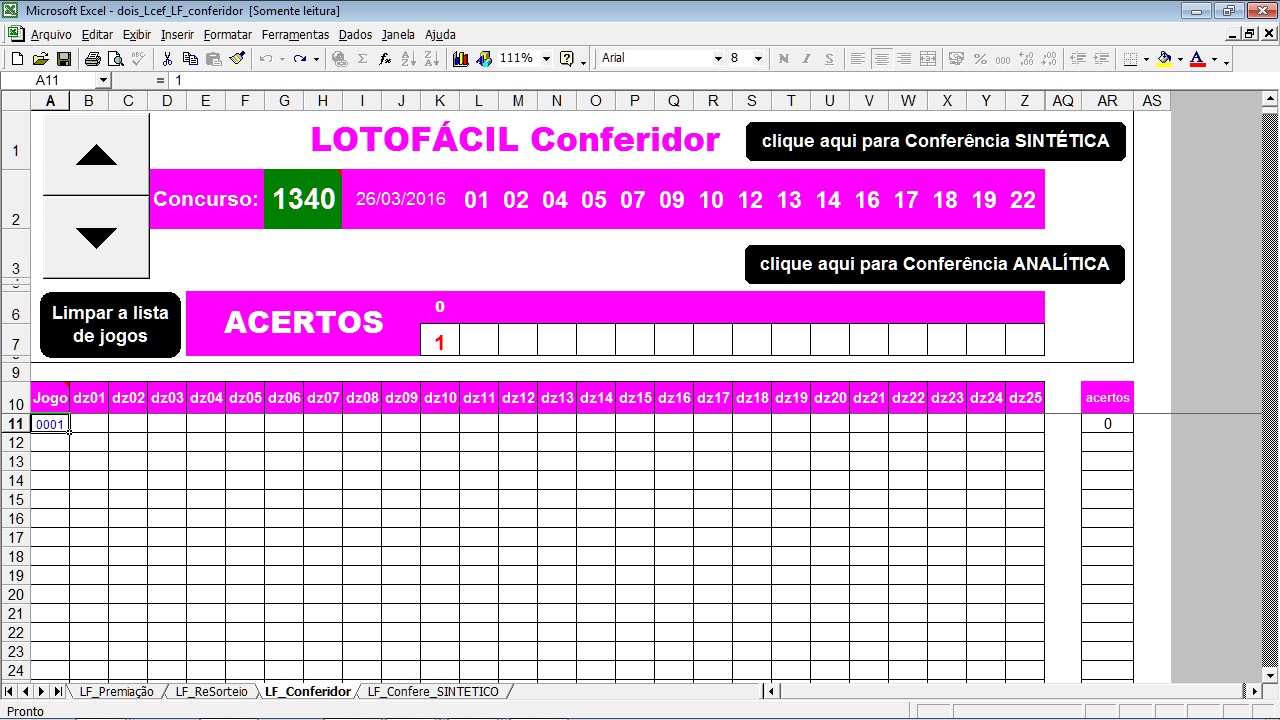Increase decimal places
This screenshot has height=720, width=1280.
pyautogui.click(x=1026, y=59)
